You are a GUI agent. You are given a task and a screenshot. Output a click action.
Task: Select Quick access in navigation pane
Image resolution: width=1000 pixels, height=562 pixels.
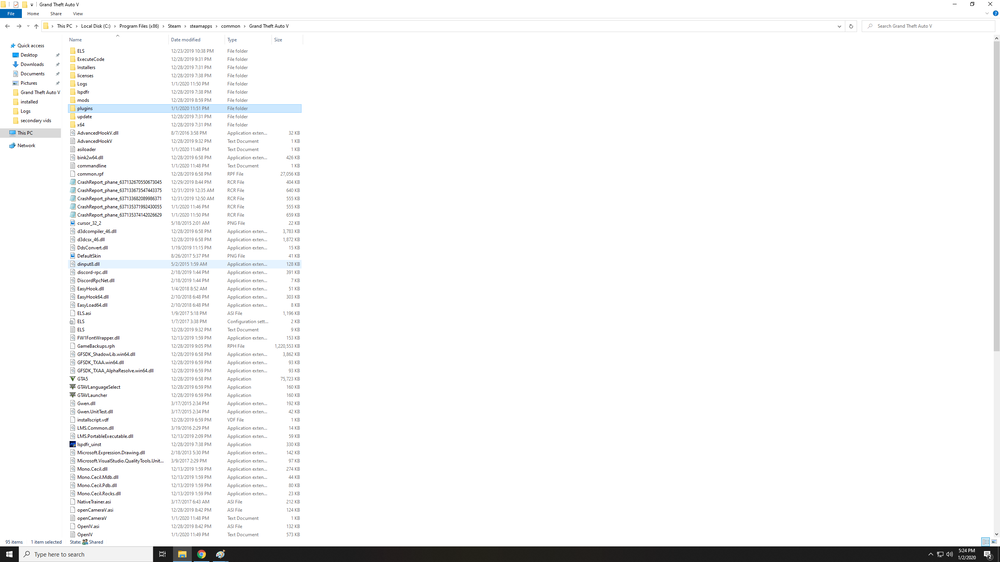pos(31,46)
